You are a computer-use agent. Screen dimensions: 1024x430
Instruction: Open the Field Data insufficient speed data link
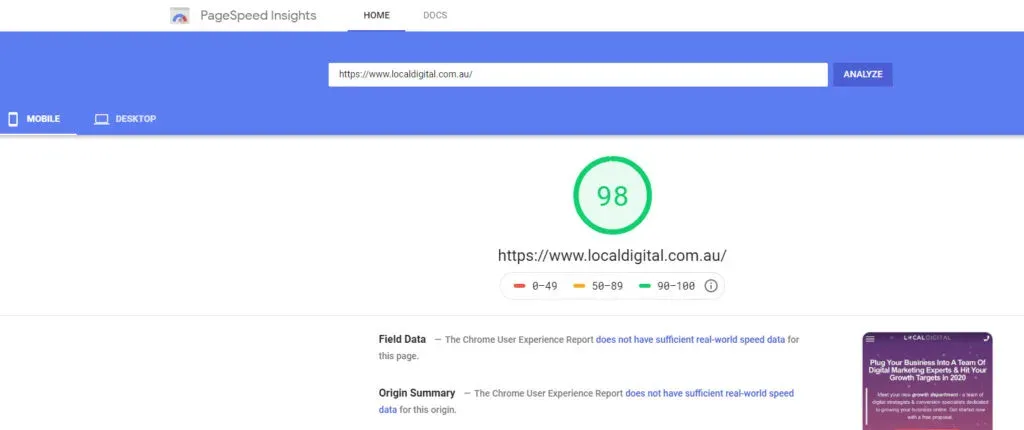coord(690,340)
